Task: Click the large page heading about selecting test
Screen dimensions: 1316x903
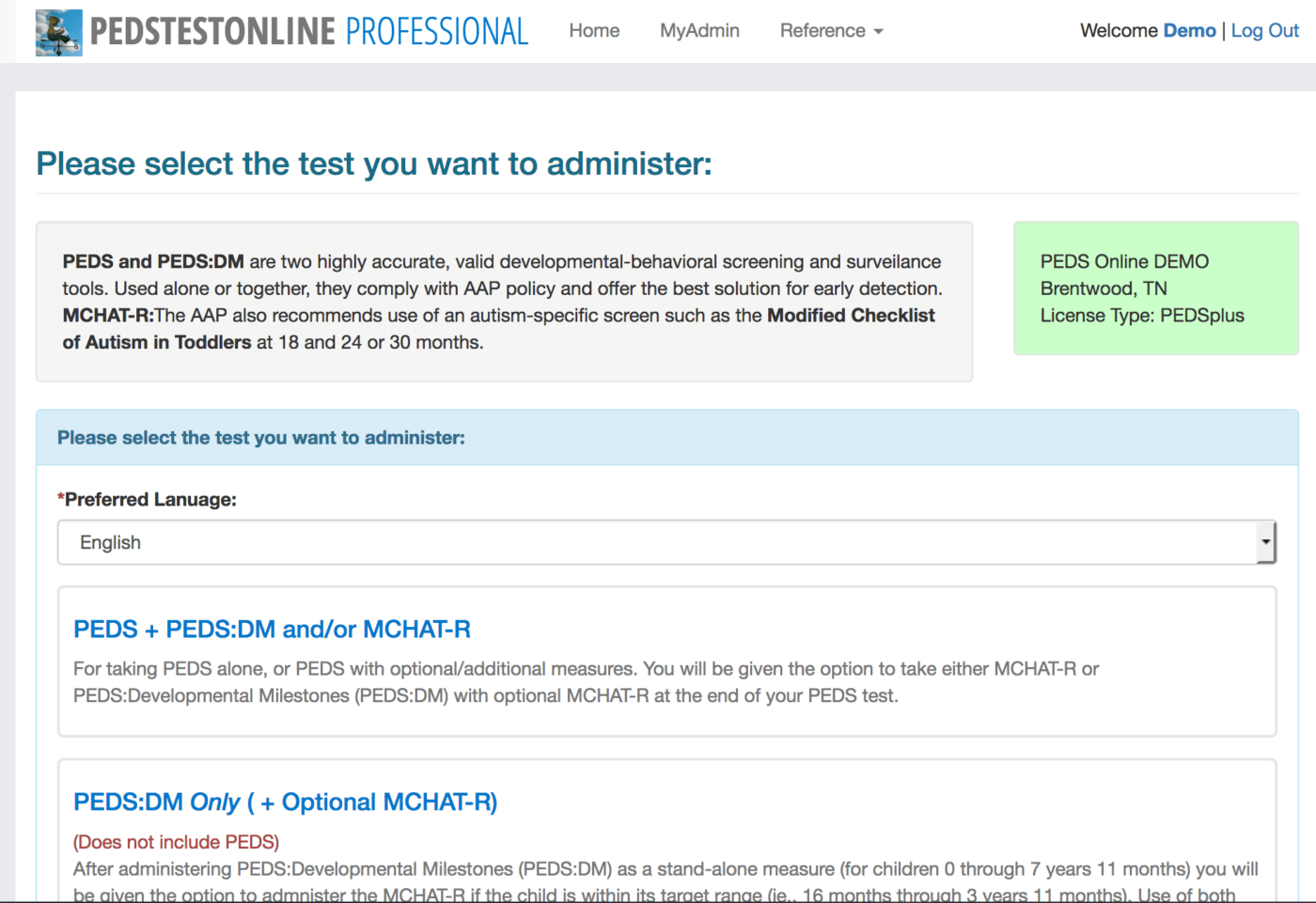Action: tap(374, 163)
